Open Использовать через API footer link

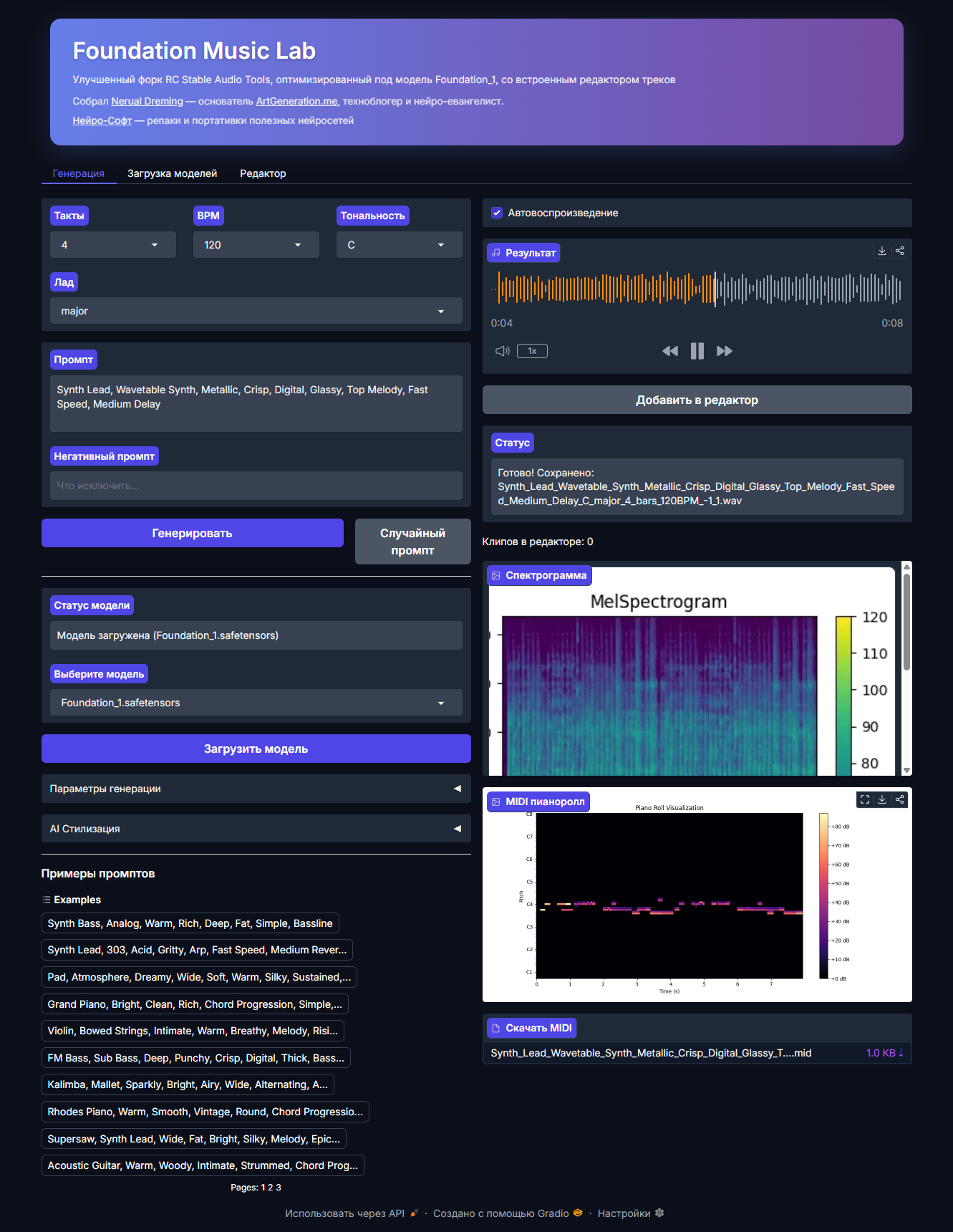point(352,1213)
